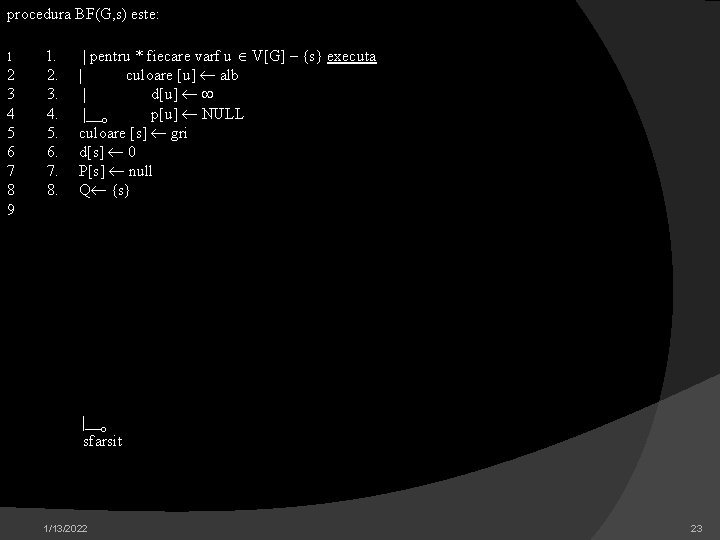The height and width of the screenshot is (540, 720).
Task: Click the 'pentru * fiecare varf u' text
Action: tap(160, 56)
